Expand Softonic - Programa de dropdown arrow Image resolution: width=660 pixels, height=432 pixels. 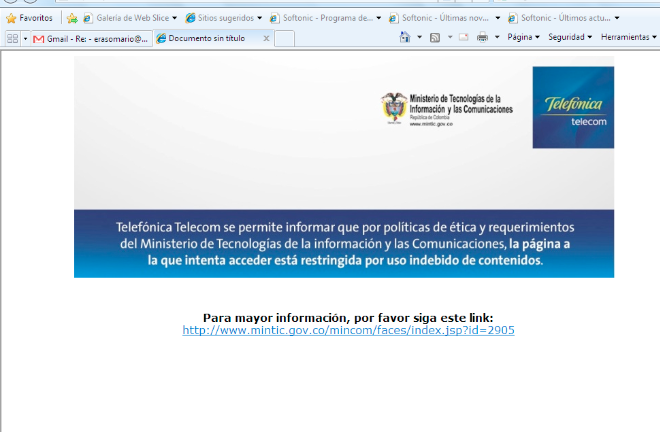point(378,18)
